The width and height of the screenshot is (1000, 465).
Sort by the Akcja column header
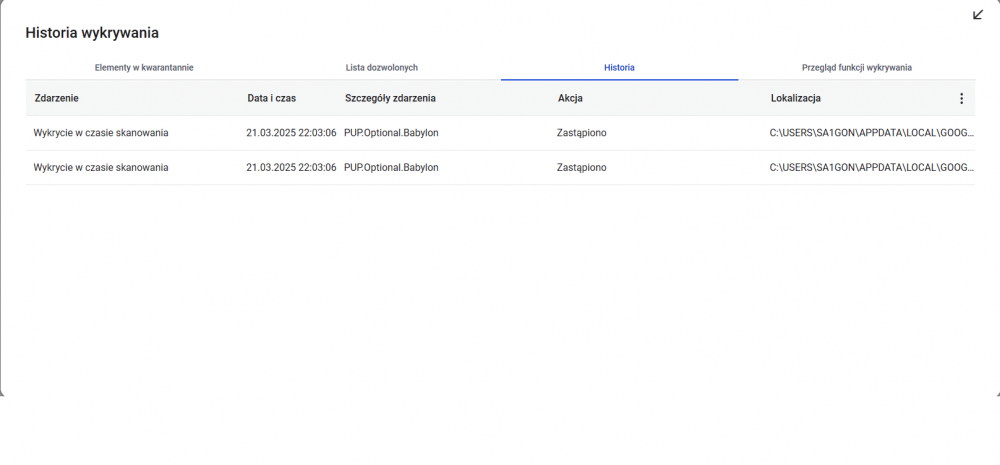(x=570, y=99)
